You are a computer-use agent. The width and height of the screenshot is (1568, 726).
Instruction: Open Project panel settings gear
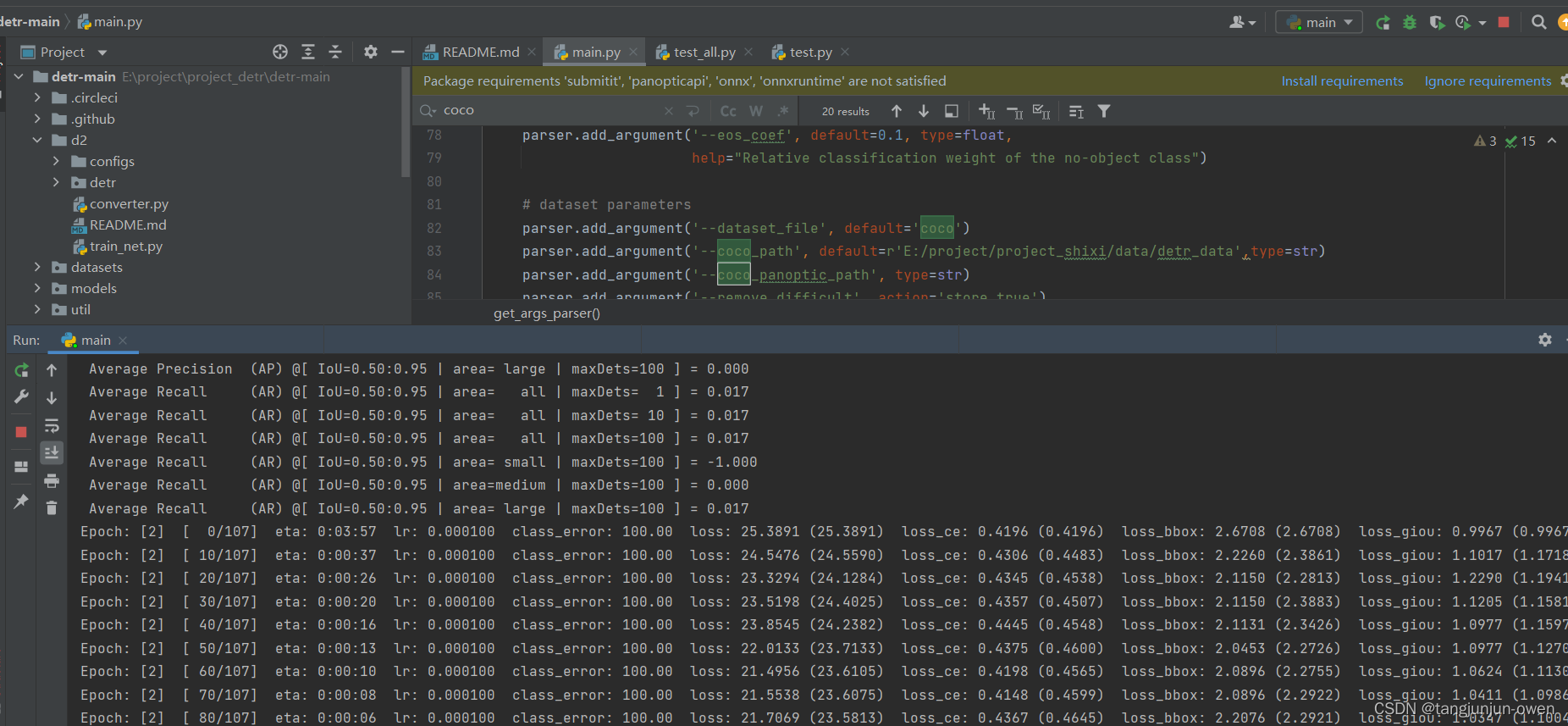[371, 52]
